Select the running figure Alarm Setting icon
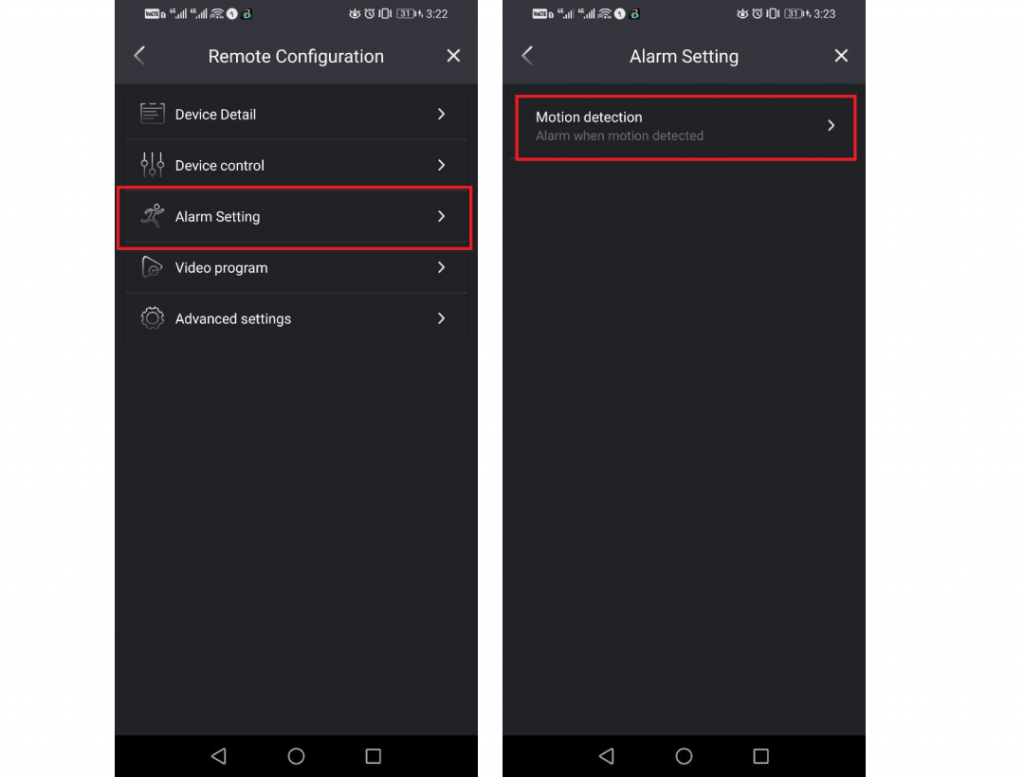The width and height of the screenshot is (1024, 777). tap(152, 215)
